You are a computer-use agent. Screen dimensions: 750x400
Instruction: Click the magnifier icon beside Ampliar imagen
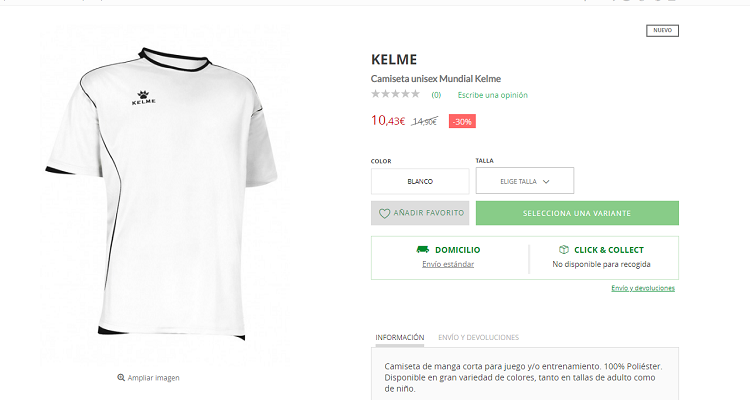click(121, 377)
